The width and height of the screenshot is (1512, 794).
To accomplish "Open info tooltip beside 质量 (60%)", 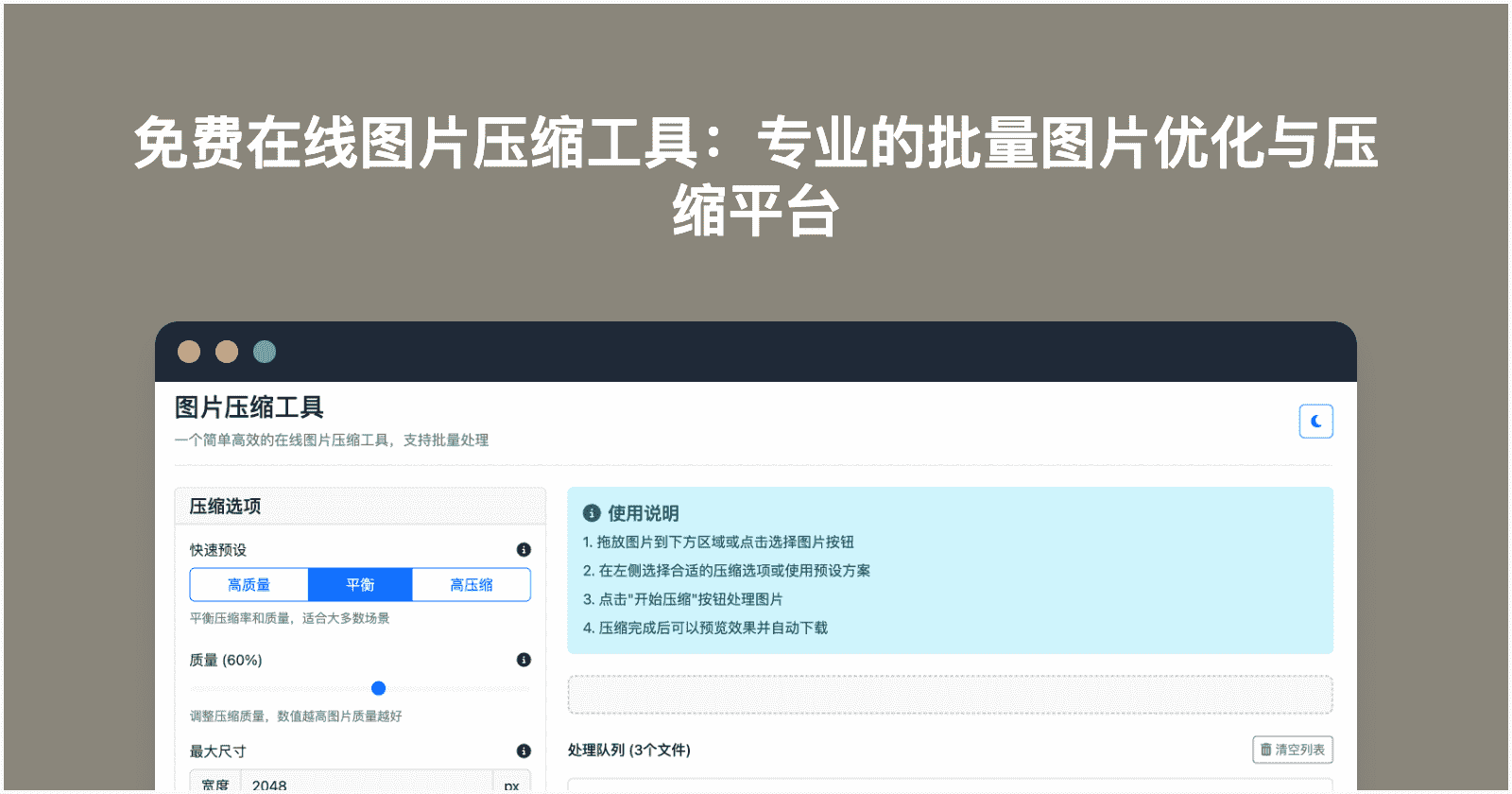I will coord(524,660).
